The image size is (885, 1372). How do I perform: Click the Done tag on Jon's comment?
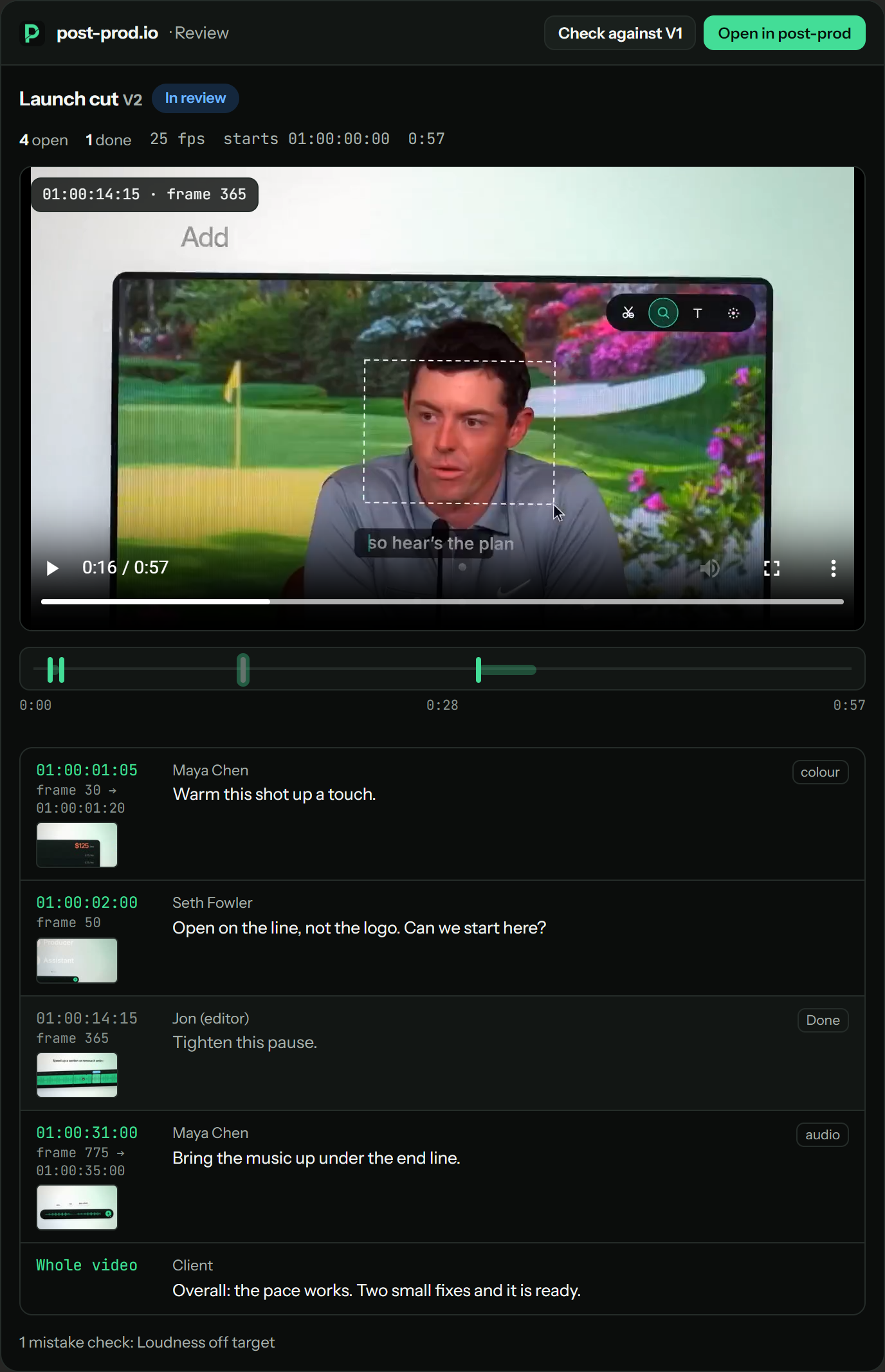[x=823, y=1020]
